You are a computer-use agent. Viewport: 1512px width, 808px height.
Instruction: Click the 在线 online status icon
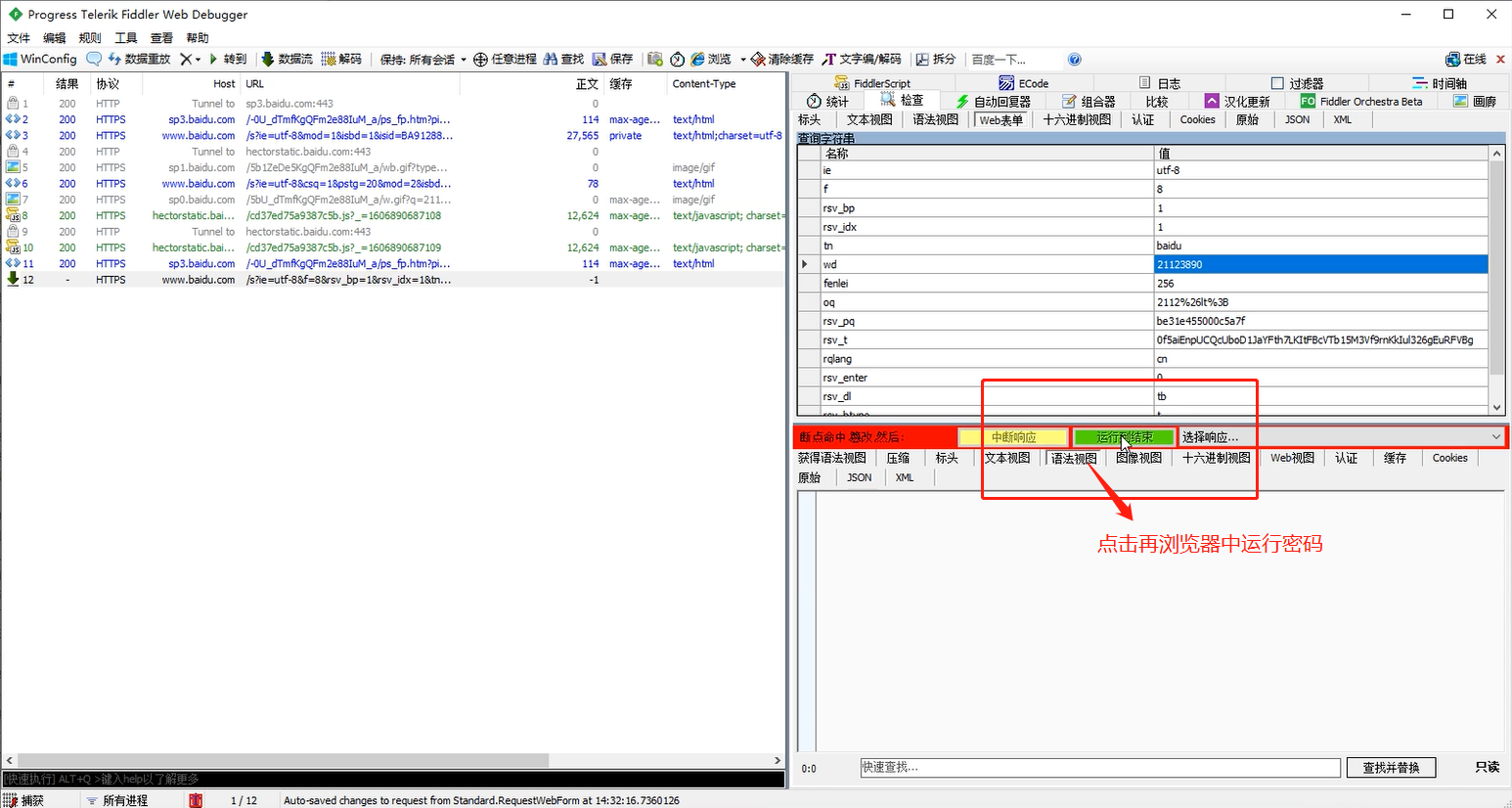click(x=1452, y=59)
